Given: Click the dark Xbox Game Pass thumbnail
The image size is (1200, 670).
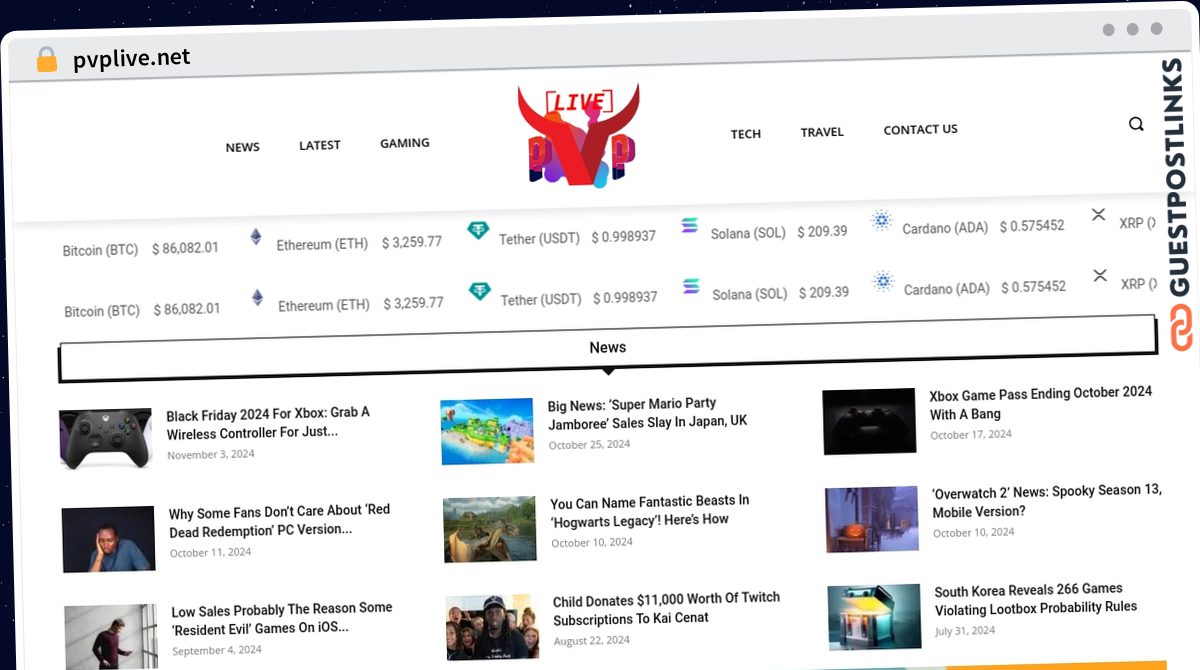Looking at the screenshot, I should (x=869, y=421).
